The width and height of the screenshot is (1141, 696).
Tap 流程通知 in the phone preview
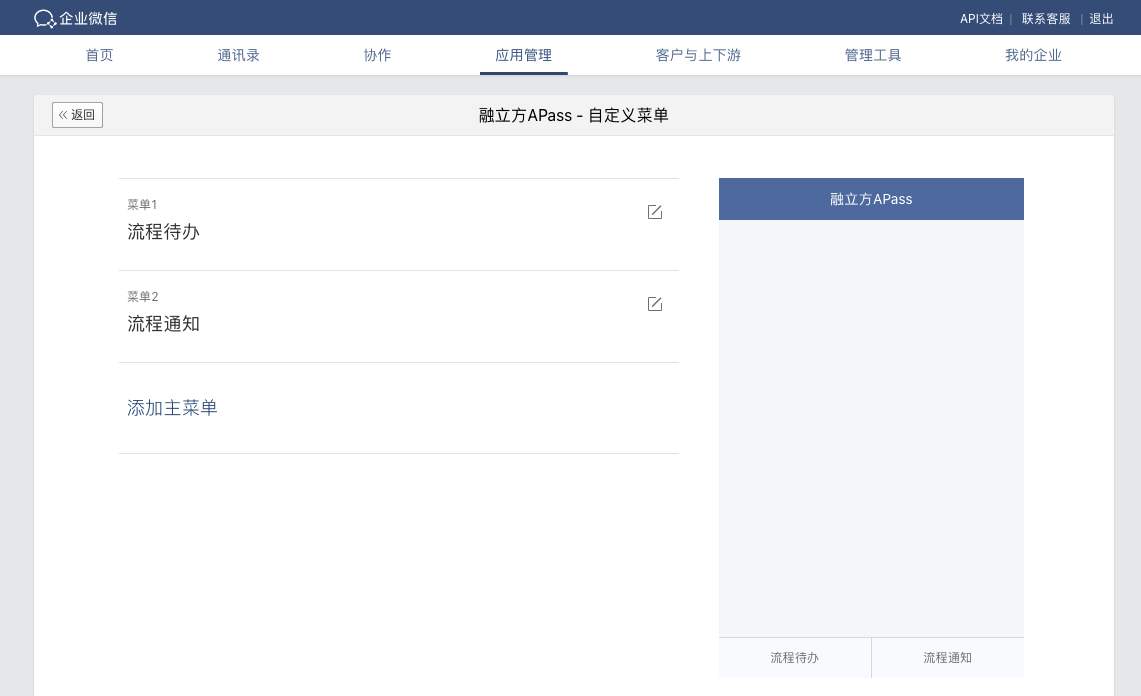point(947,658)
